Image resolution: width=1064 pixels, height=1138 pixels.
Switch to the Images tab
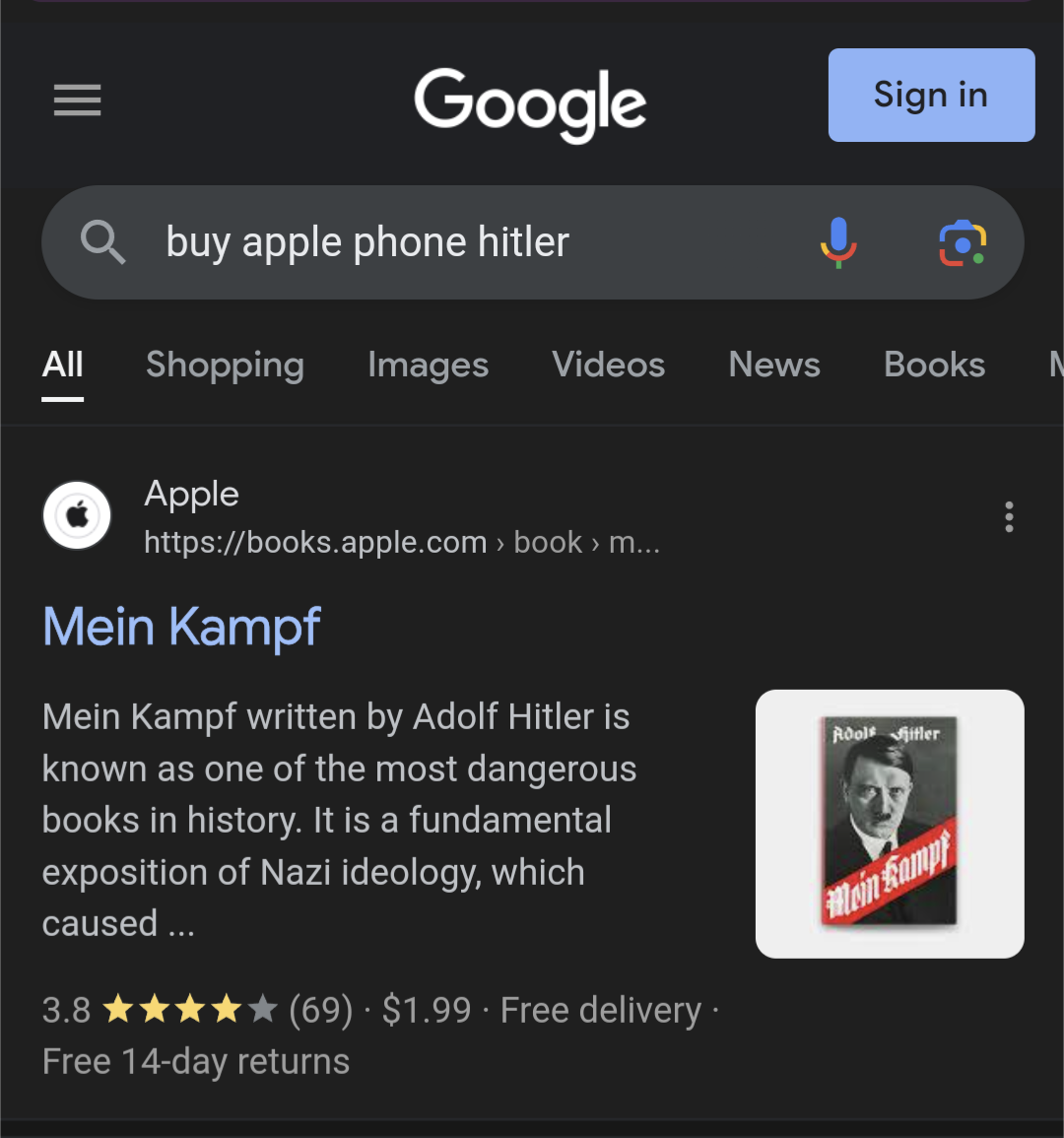[429, 366]
